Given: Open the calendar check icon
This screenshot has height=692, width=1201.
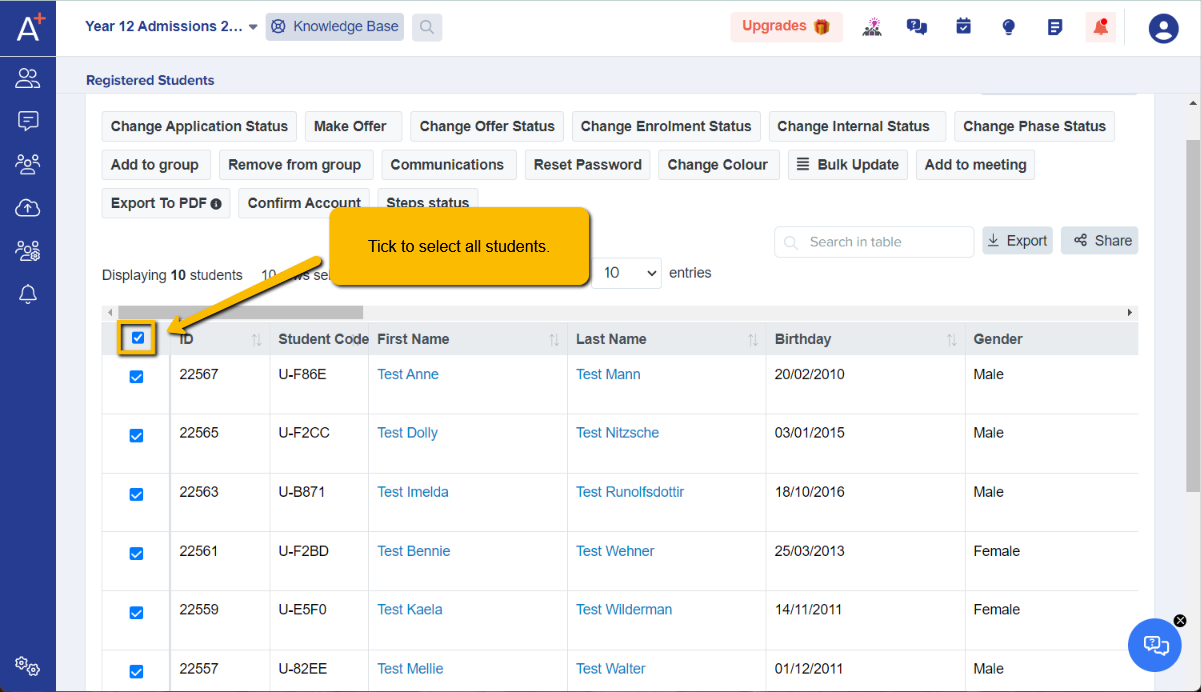Looking at the screenshot, I should (x=963, y=27).
